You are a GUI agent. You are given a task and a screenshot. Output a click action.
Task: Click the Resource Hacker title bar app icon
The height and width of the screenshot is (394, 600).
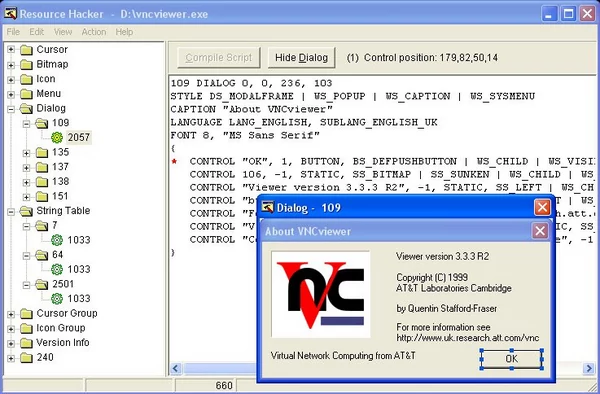pos(11,14)
